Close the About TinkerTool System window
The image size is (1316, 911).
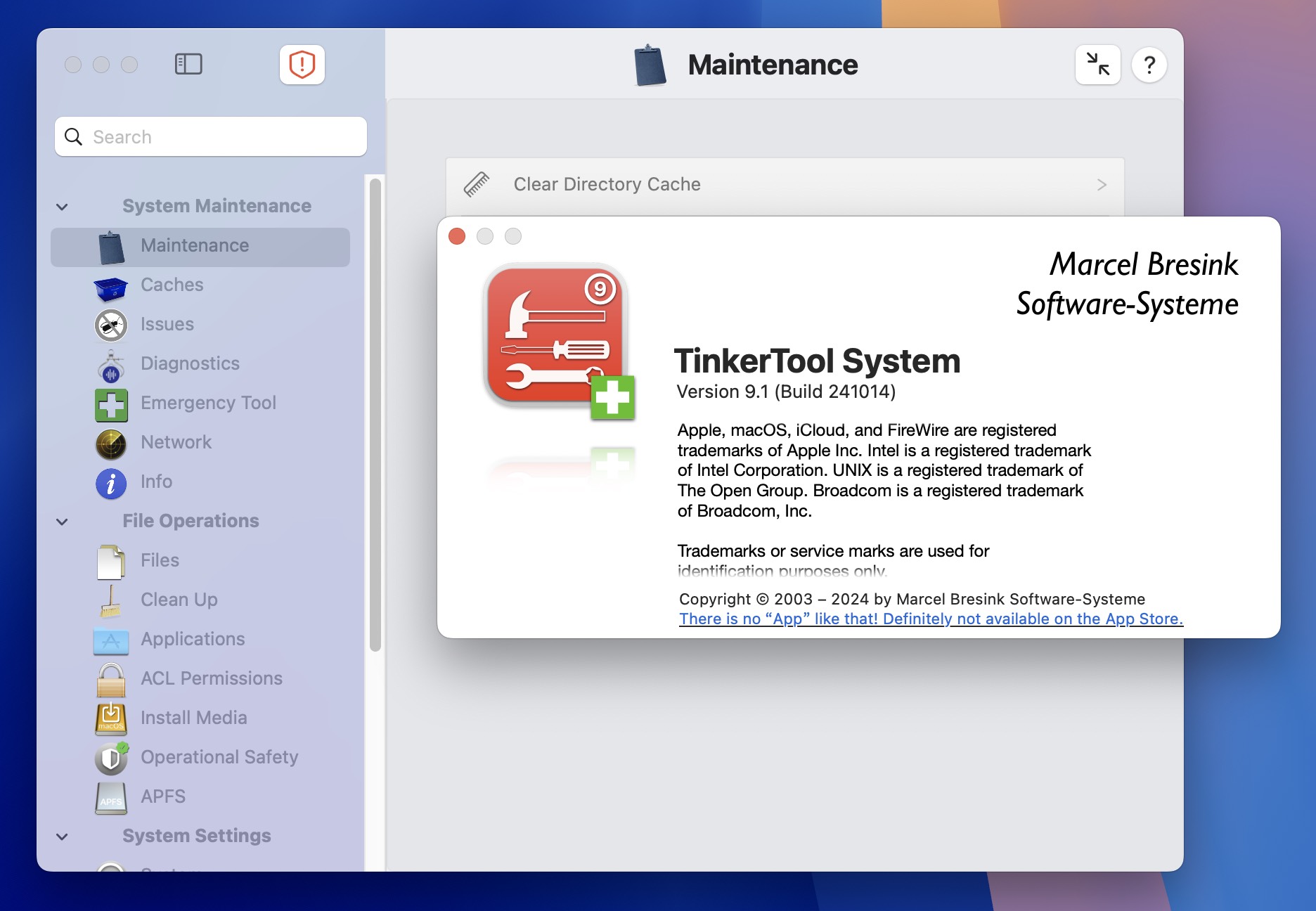pos(457,236)
